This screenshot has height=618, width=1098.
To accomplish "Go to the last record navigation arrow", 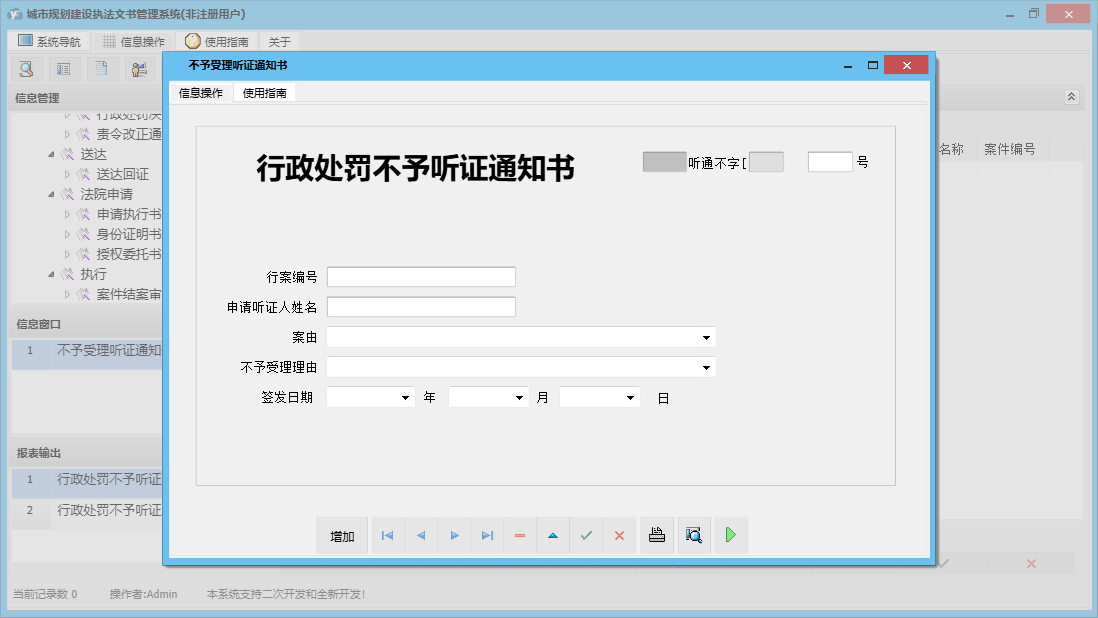I will point(487,535).
